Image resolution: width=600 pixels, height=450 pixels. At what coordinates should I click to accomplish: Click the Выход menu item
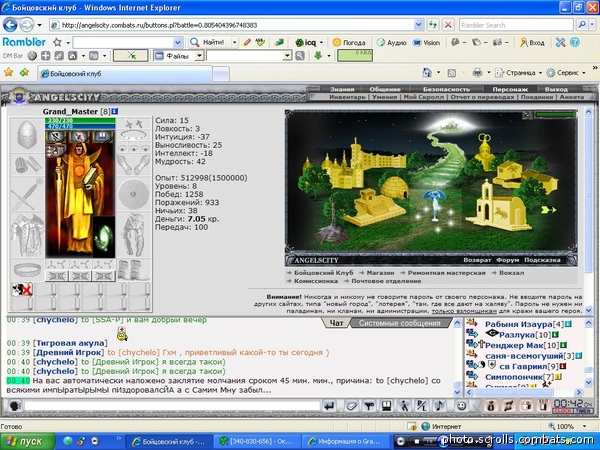click(x=556, y=89)
